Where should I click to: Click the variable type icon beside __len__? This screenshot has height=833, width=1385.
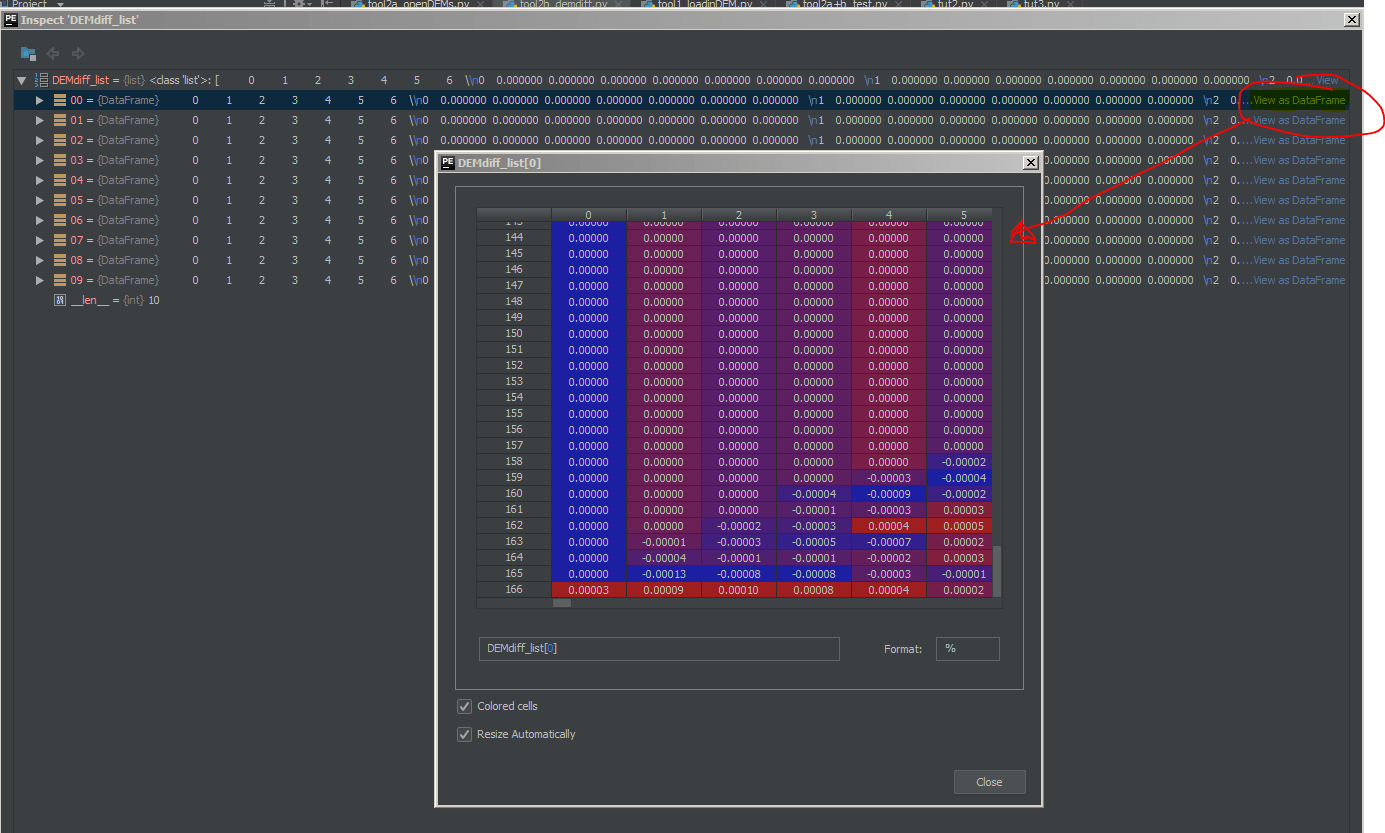pyautogui.click(x=59, y=300)
